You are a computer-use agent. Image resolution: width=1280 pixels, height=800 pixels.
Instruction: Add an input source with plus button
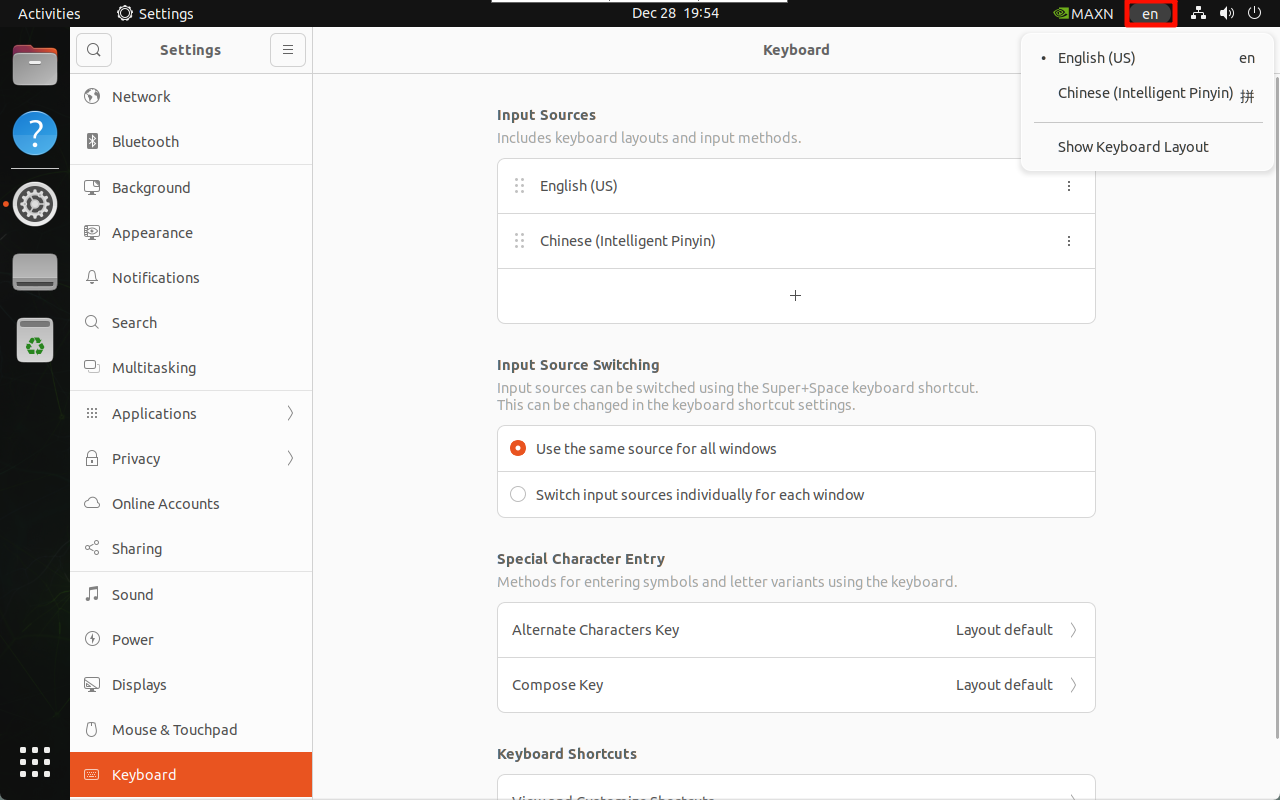796,296
